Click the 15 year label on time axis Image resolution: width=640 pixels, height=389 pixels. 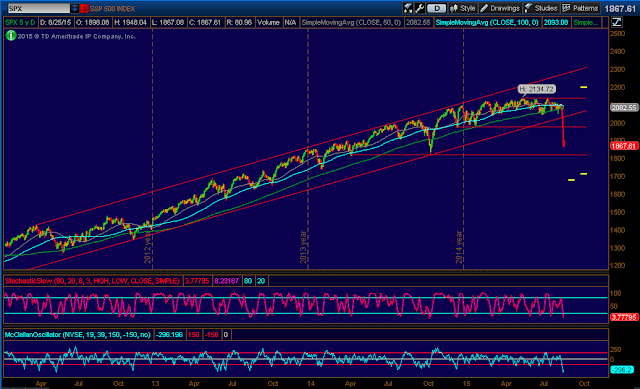pos(467,384)
